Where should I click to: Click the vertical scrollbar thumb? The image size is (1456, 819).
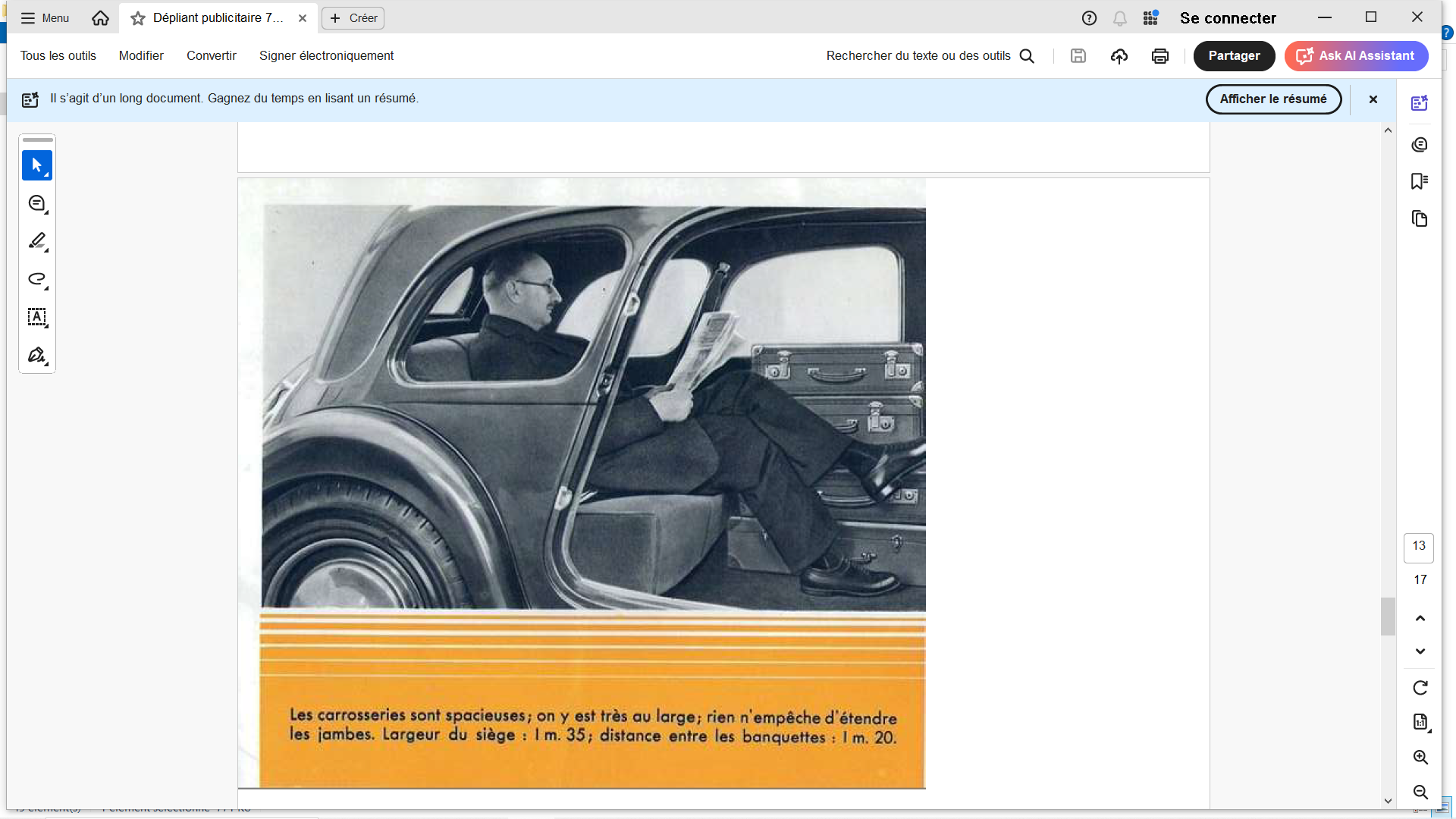click(x=1388, y=617)
